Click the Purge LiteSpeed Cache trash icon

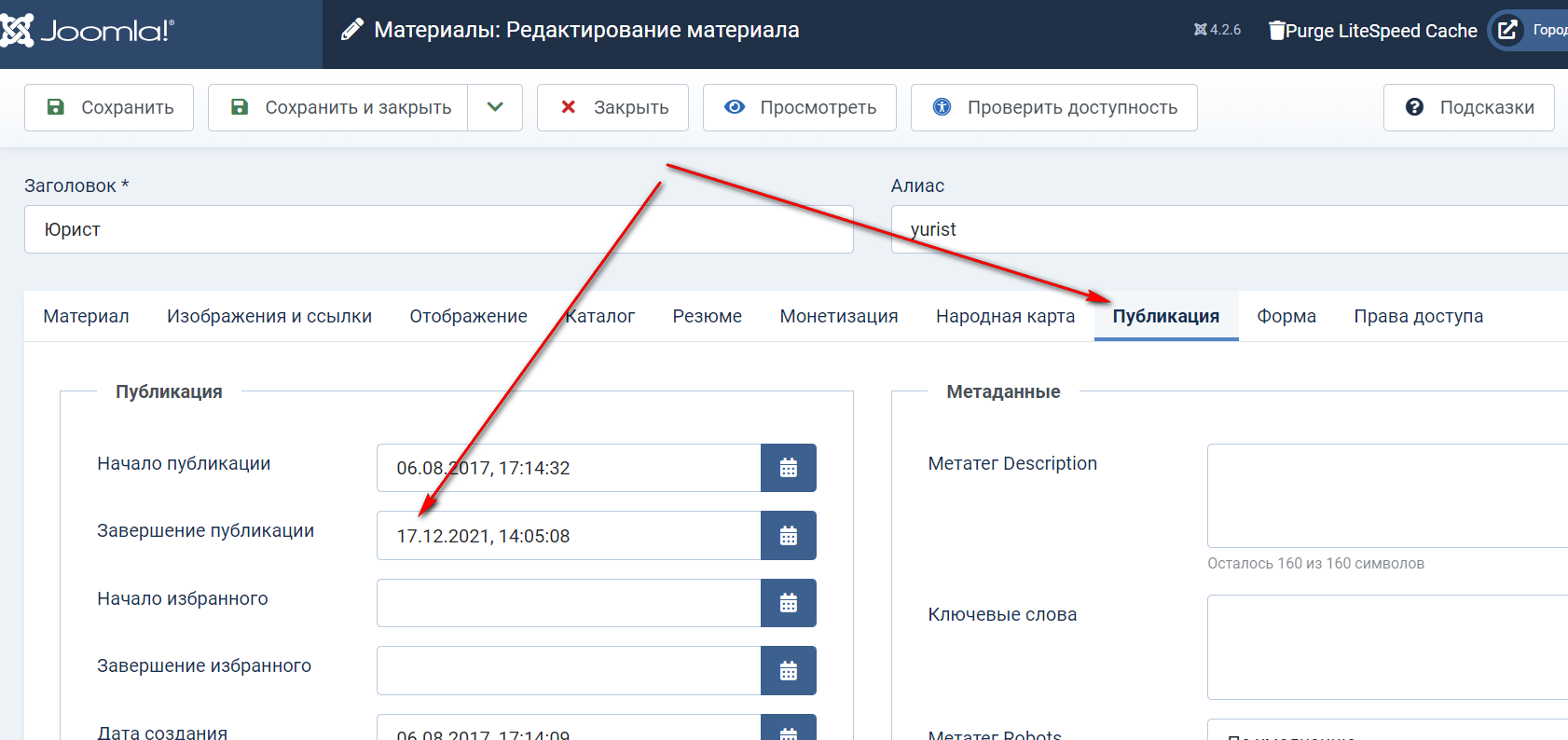click(x=1276, y=31)
